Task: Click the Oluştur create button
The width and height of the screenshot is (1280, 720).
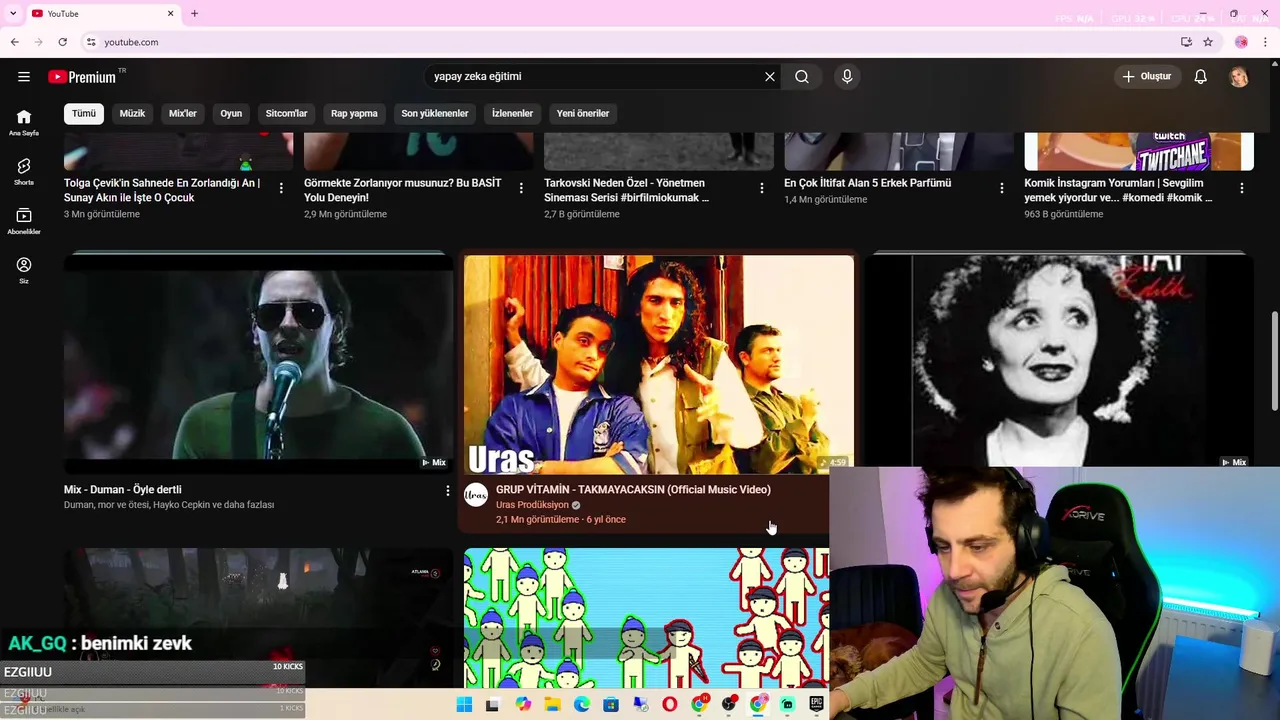Action: click(x=1147, y=77)
